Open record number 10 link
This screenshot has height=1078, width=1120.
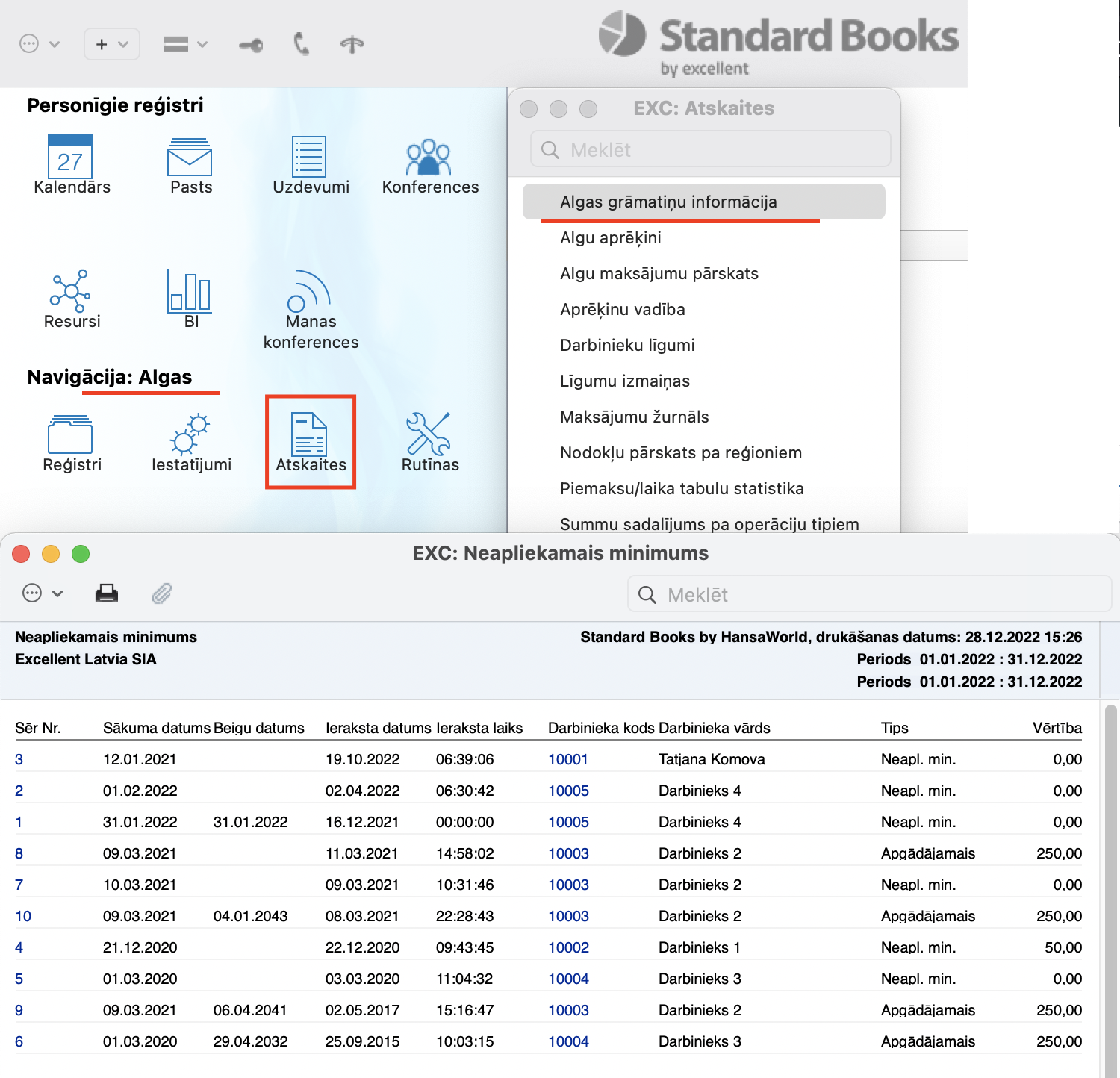(x=23, y=916)
